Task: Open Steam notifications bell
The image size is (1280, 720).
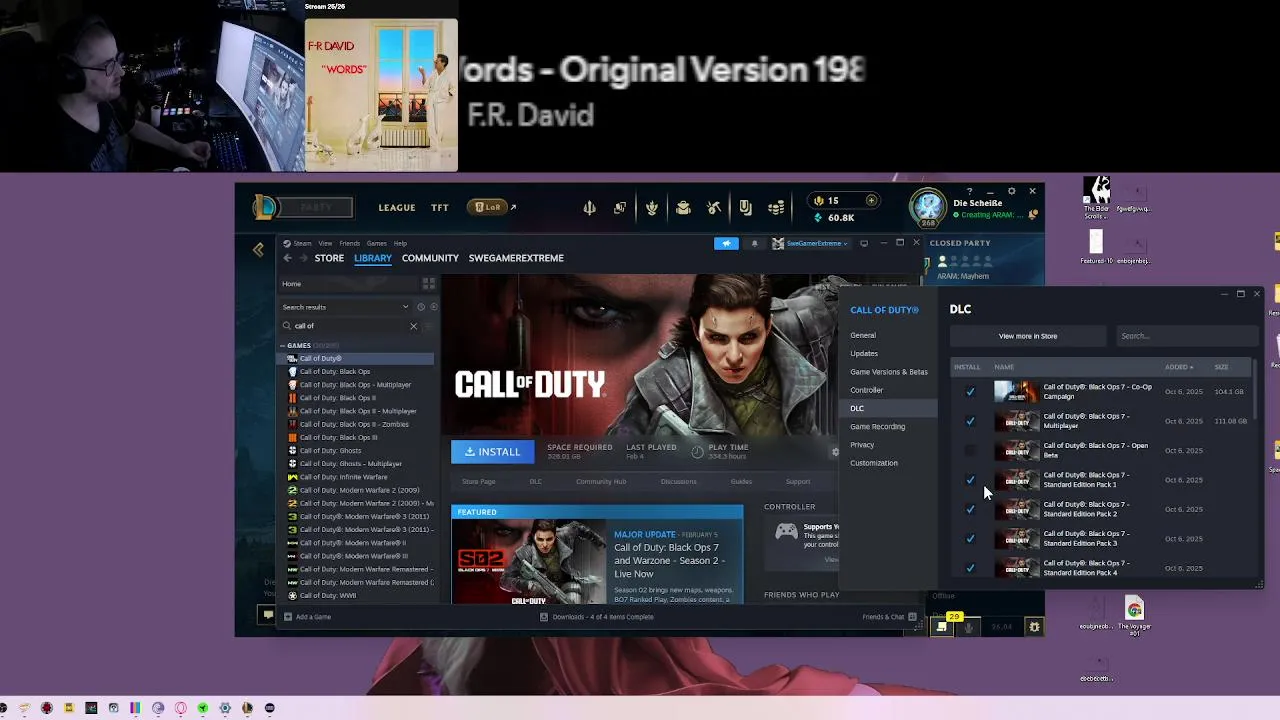Action: click(x=754, y=243)
